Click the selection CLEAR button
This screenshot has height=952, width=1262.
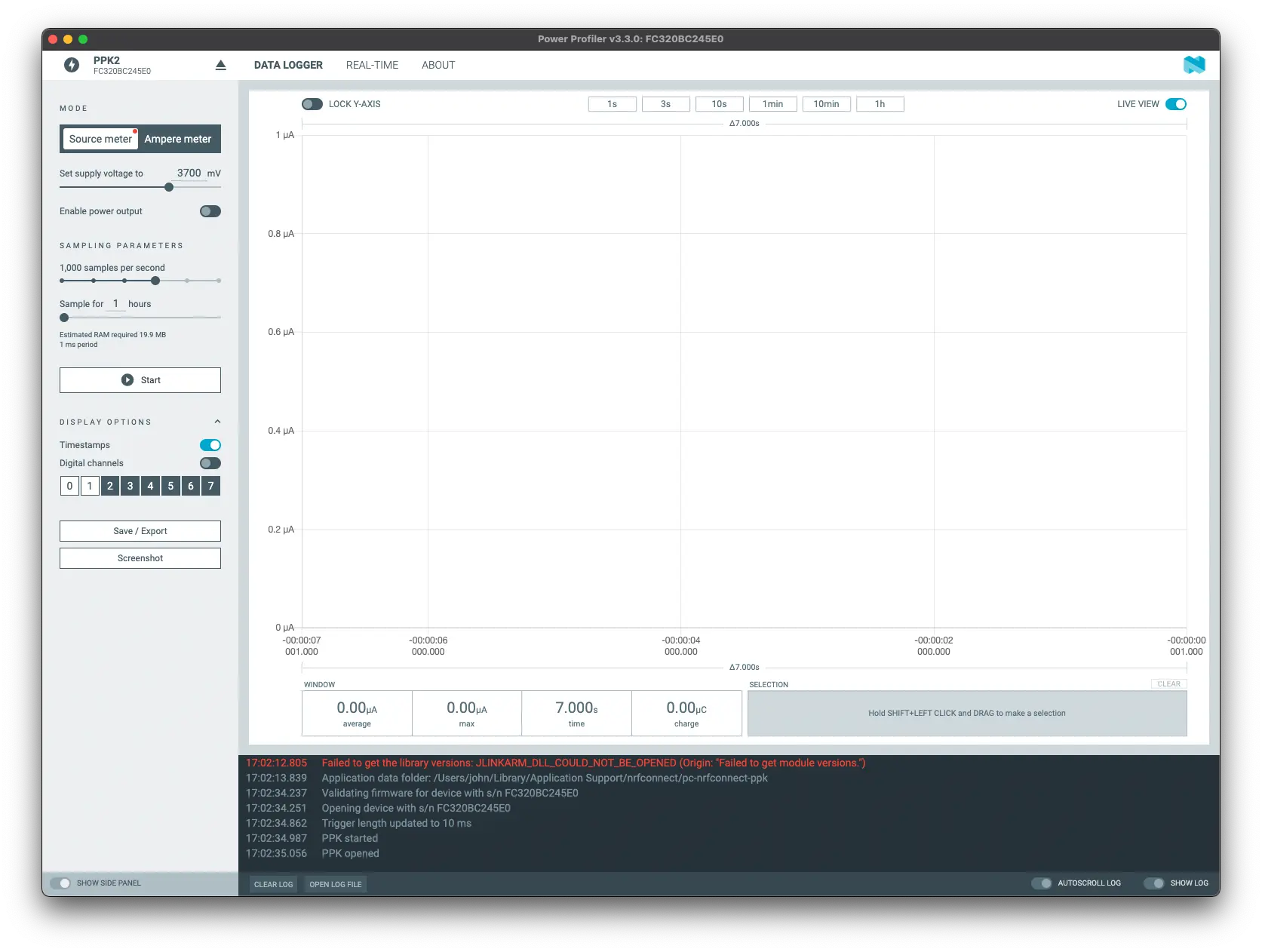click(x=1169, y=684)
